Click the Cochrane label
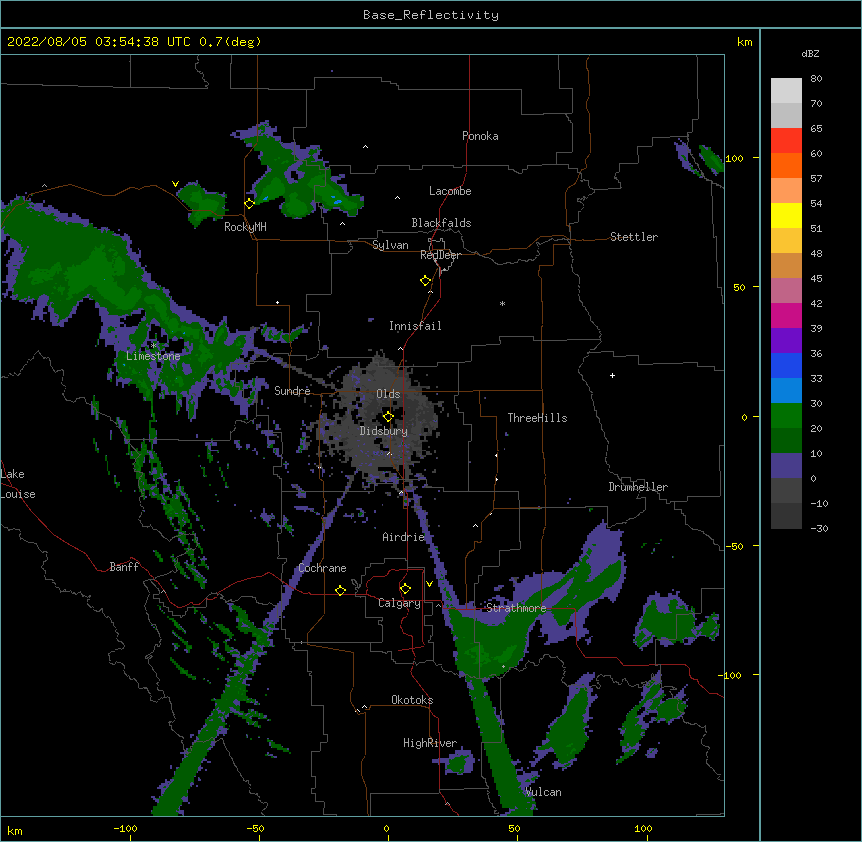This screenshot has width=862, height=842. tap(322, 568)
